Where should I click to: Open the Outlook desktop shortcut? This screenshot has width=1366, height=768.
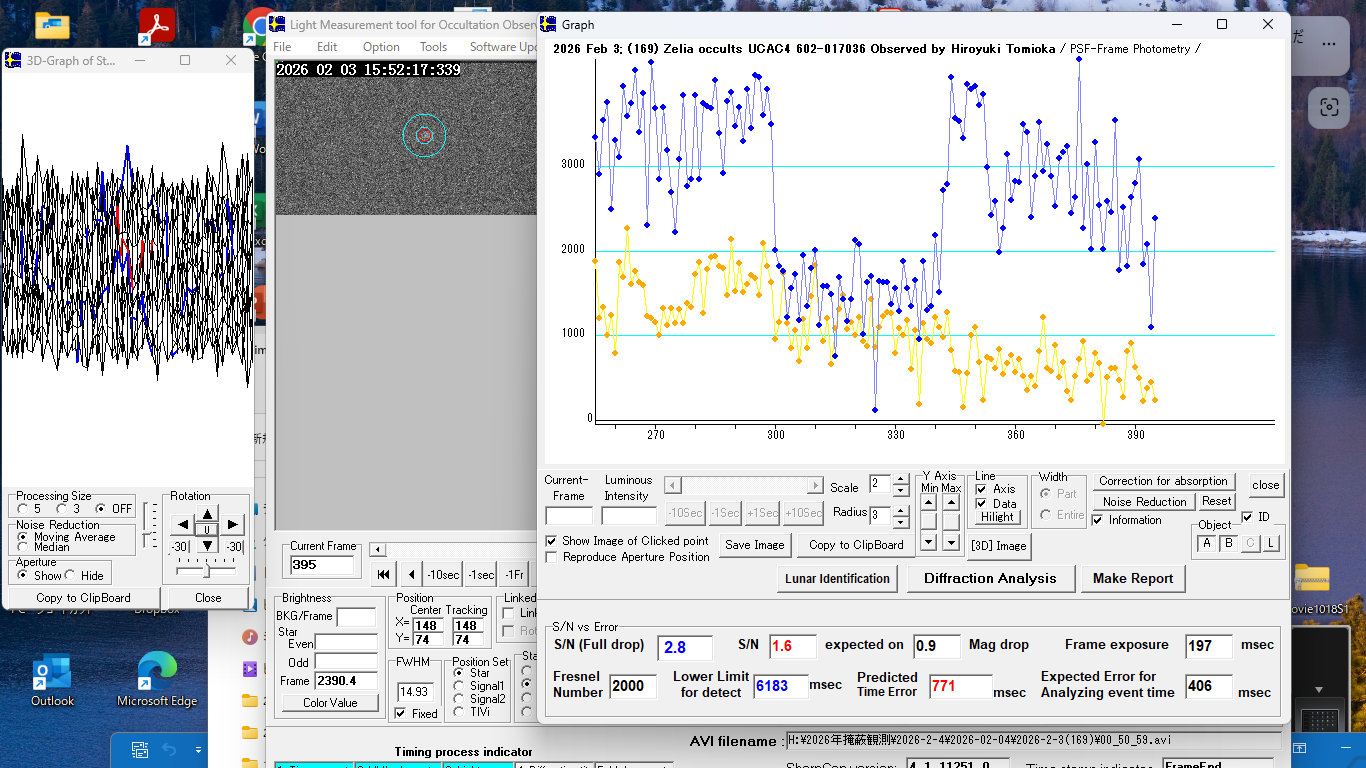(52, 670)
